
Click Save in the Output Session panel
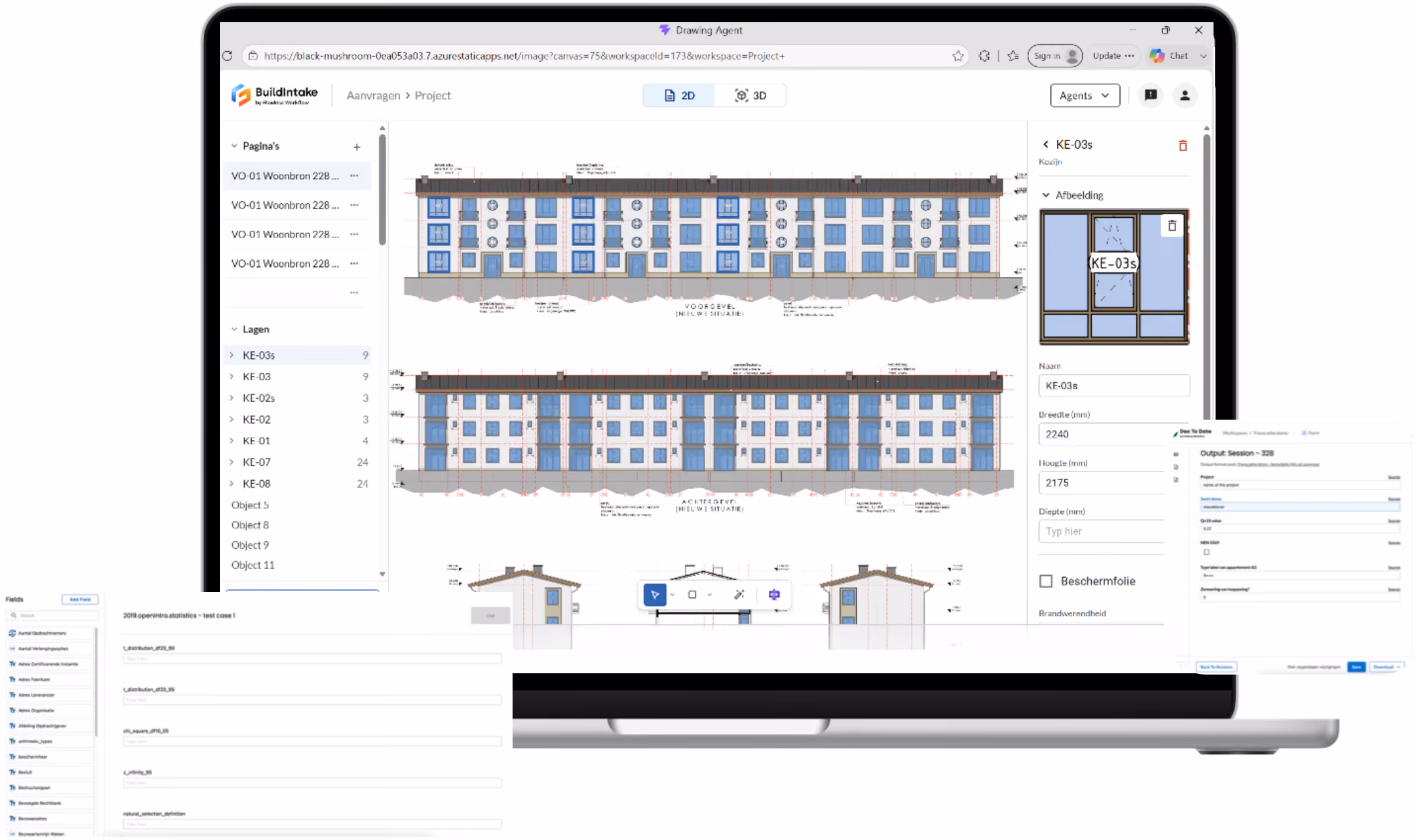pos(1356,667)
